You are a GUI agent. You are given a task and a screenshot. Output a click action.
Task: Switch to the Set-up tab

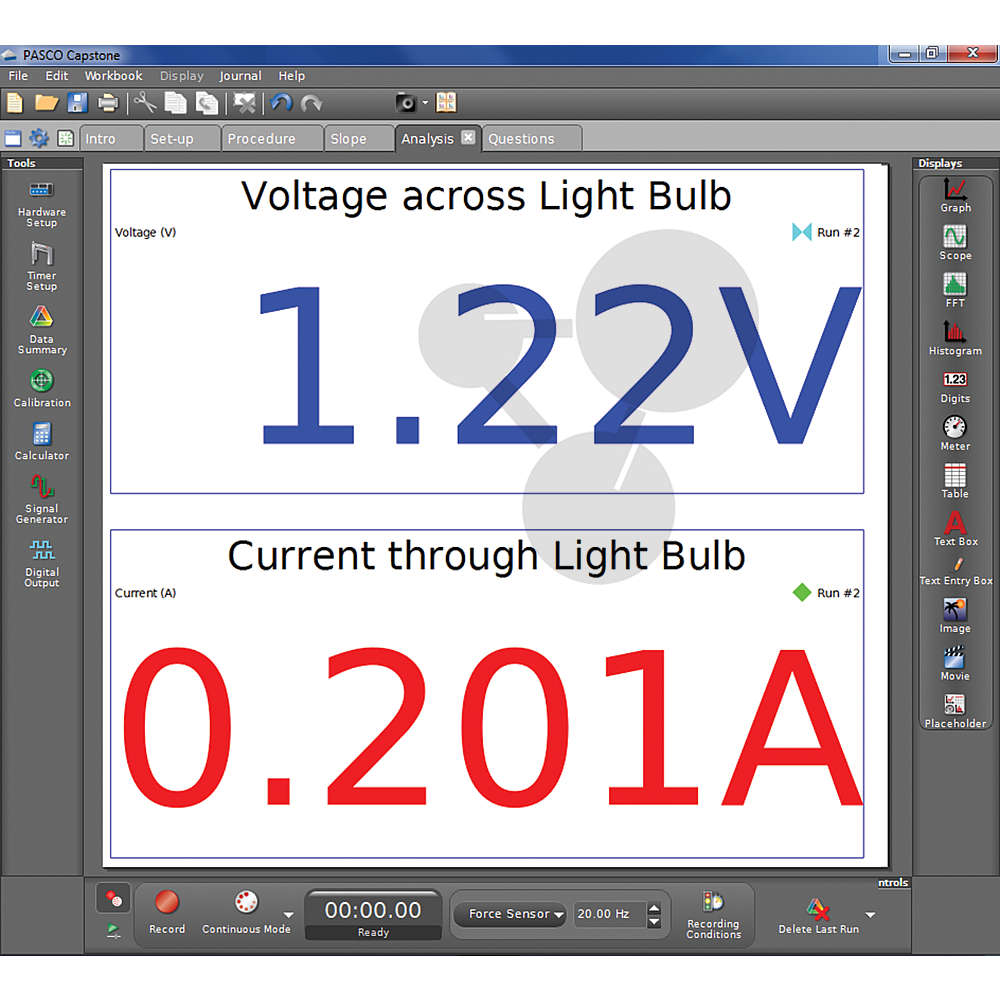[182, 138]
